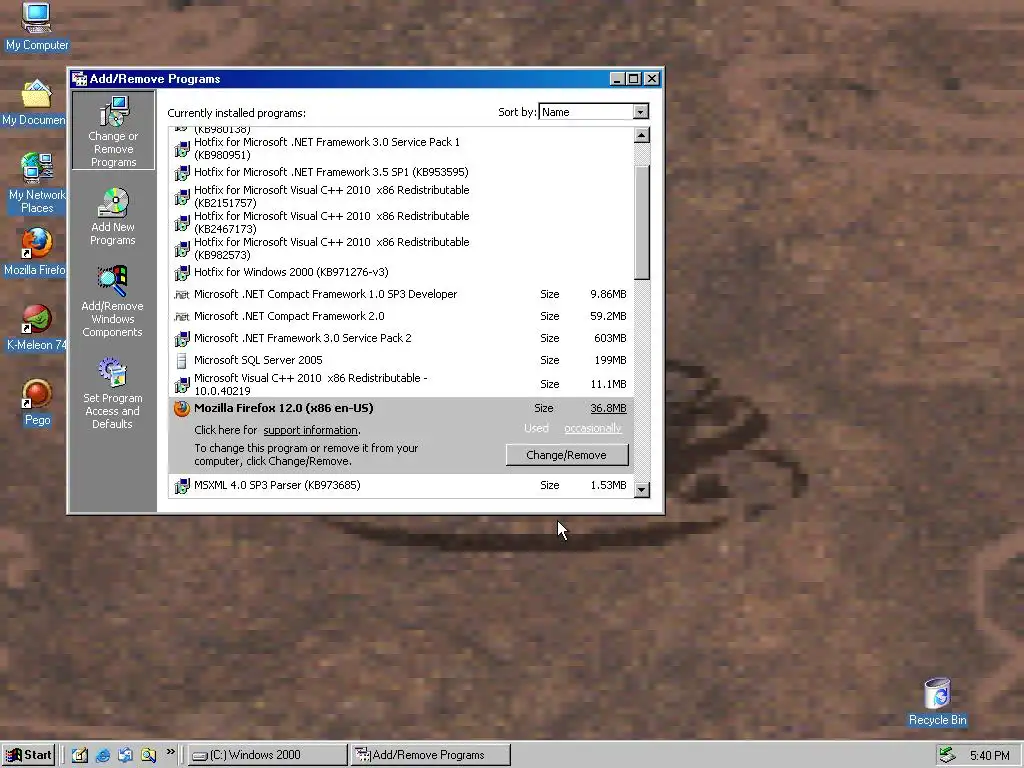Viewport: 1024px width, 768px height.
Task: Click icon beside Hotfix for Windows 2000 KB971276-v3
Action: click(182, 273)
